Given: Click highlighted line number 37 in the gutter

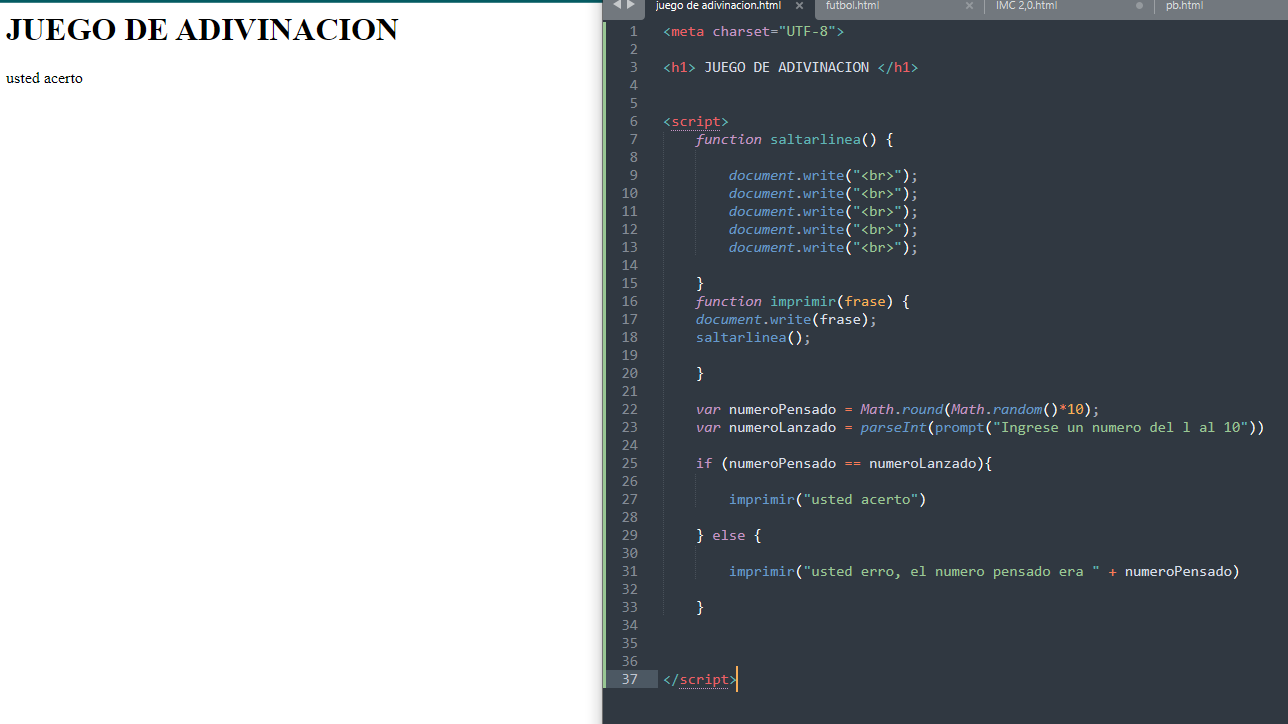Looking at the screenshot, I should coord(629,679).
